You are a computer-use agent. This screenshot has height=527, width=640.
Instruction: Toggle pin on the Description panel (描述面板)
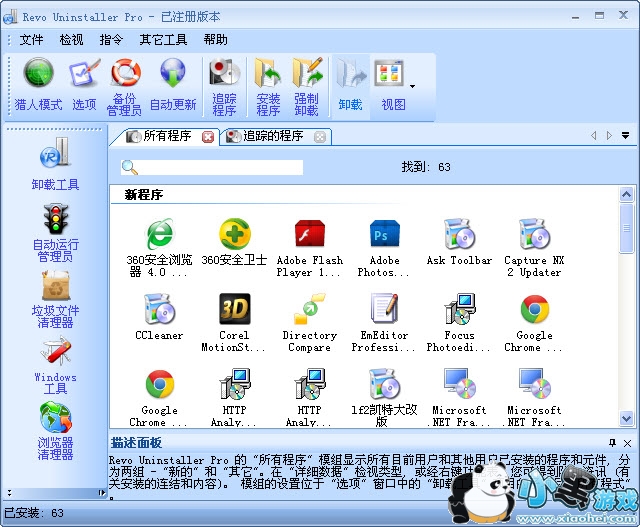[x=612, y=442]
